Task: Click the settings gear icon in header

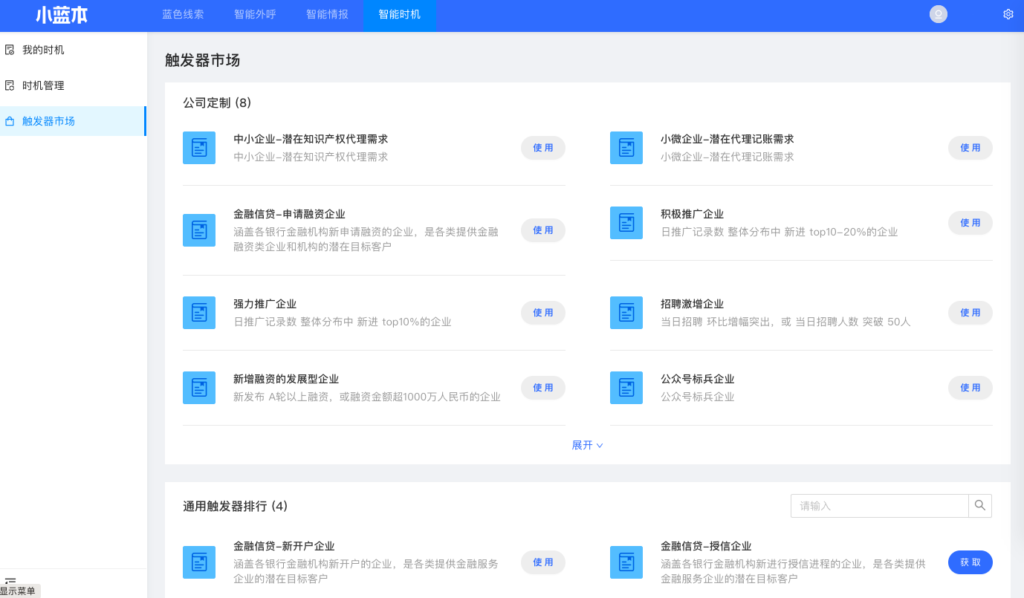Action: (1008, 14)
